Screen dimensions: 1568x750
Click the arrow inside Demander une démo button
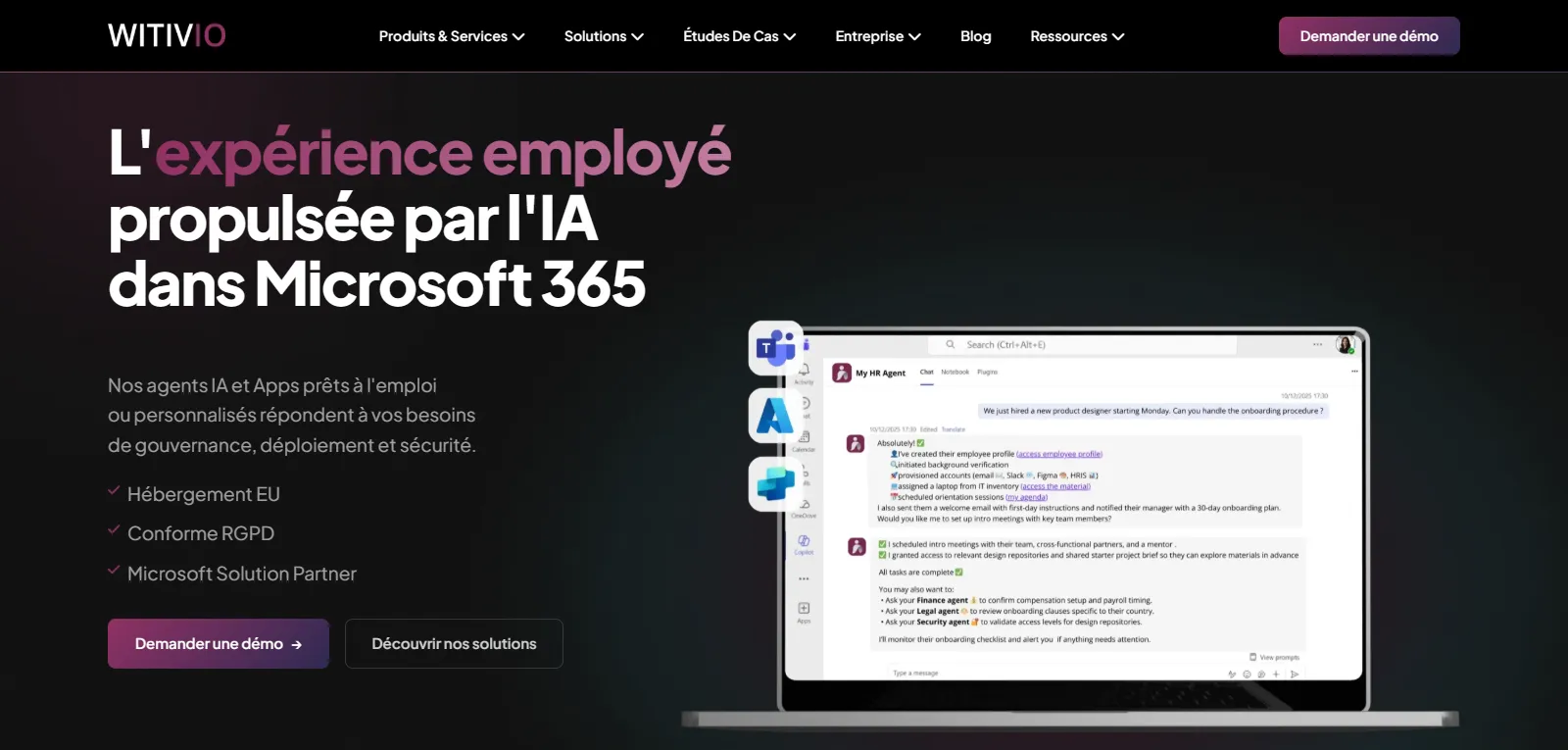coord(297,644)
